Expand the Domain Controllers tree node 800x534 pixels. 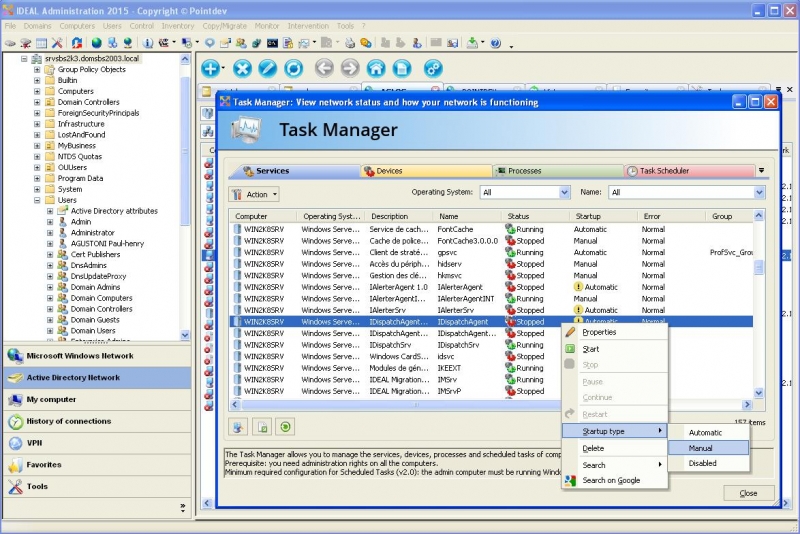pos(37,102)
